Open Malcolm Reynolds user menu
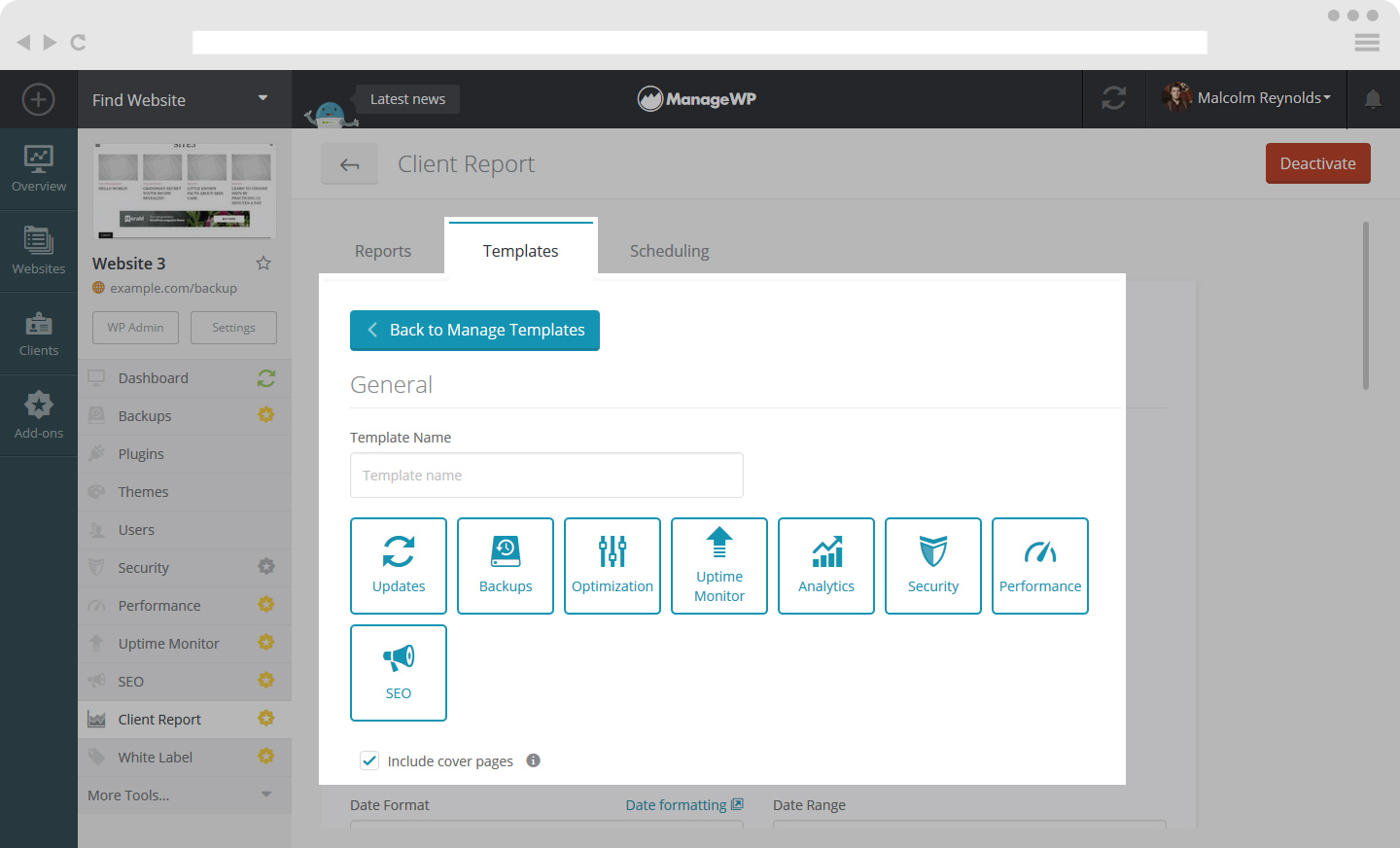 tap(1246, 98)
